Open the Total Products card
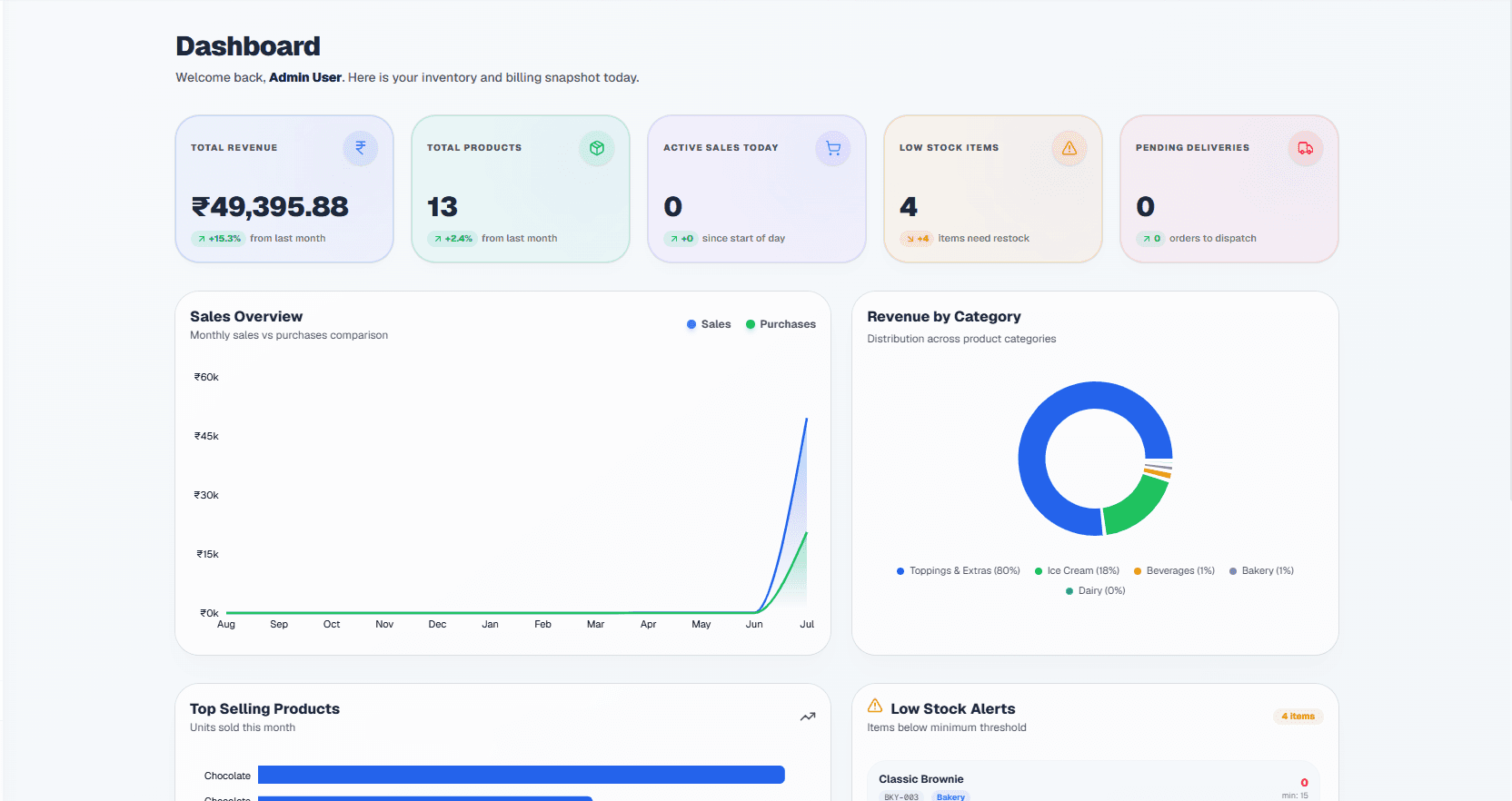 pyautogui.click(x=521, y=189)
